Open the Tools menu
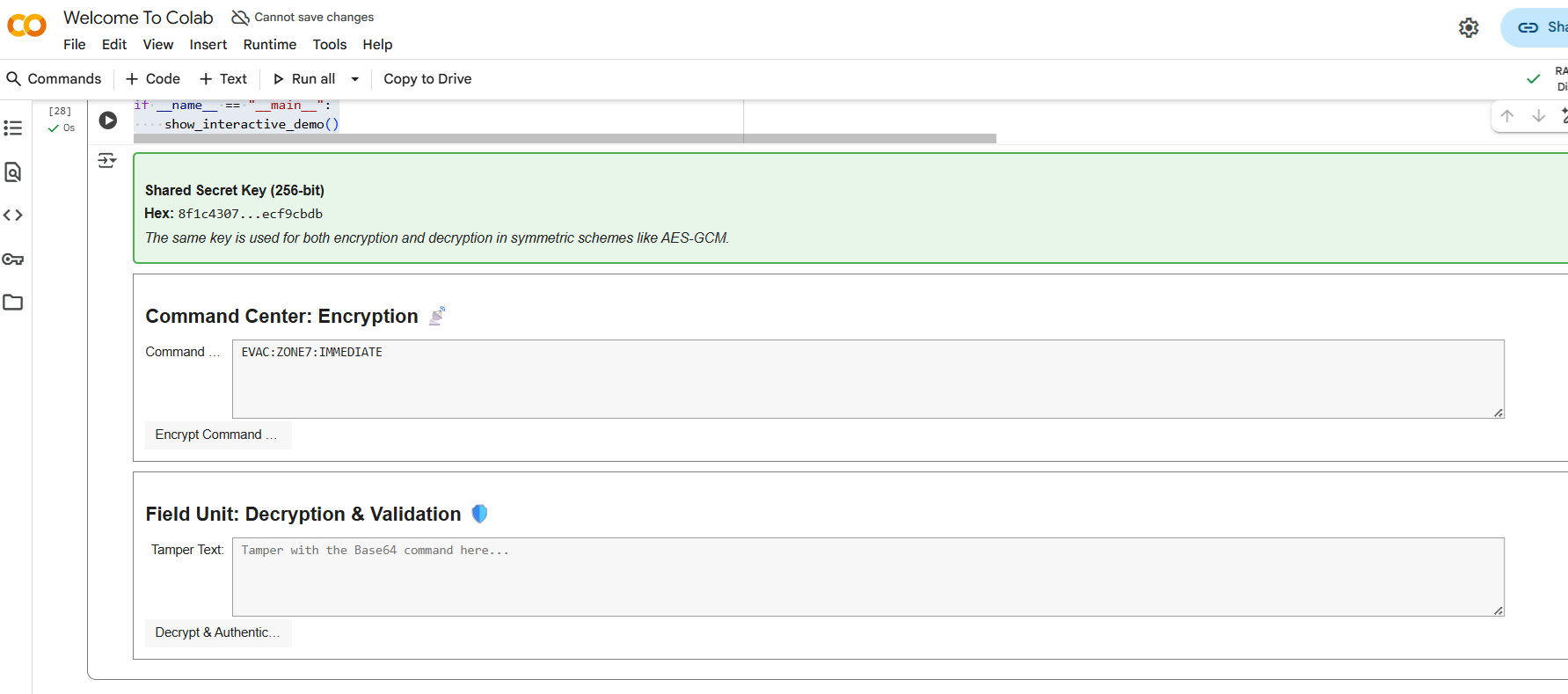 pos(330,45)
